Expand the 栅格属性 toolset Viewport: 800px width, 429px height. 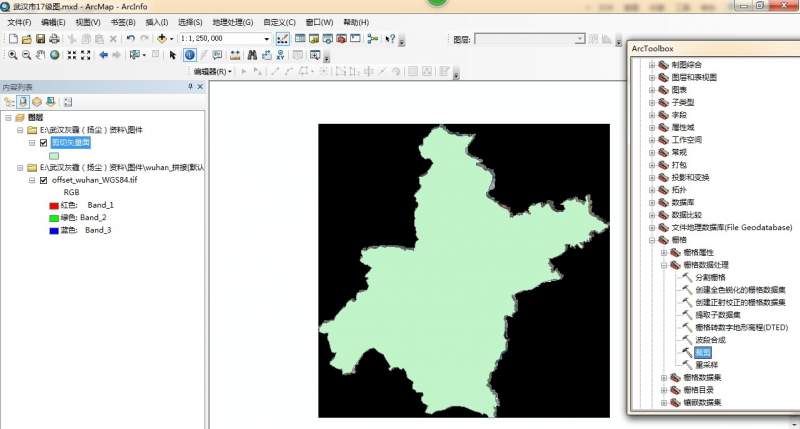point(664,253)
